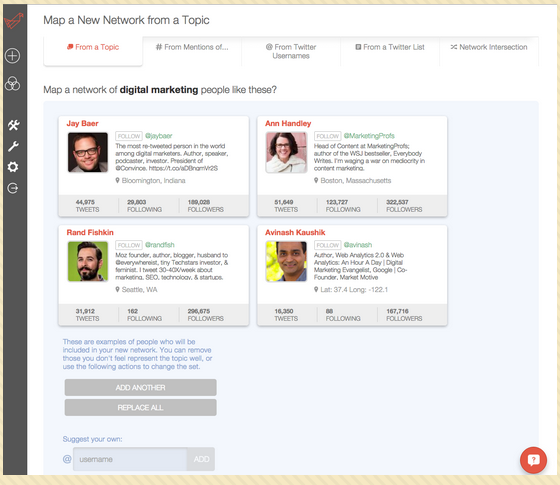Click the Seattle, WA location text
Viewport: 560px width, 485px height.
tap(140, 290)
